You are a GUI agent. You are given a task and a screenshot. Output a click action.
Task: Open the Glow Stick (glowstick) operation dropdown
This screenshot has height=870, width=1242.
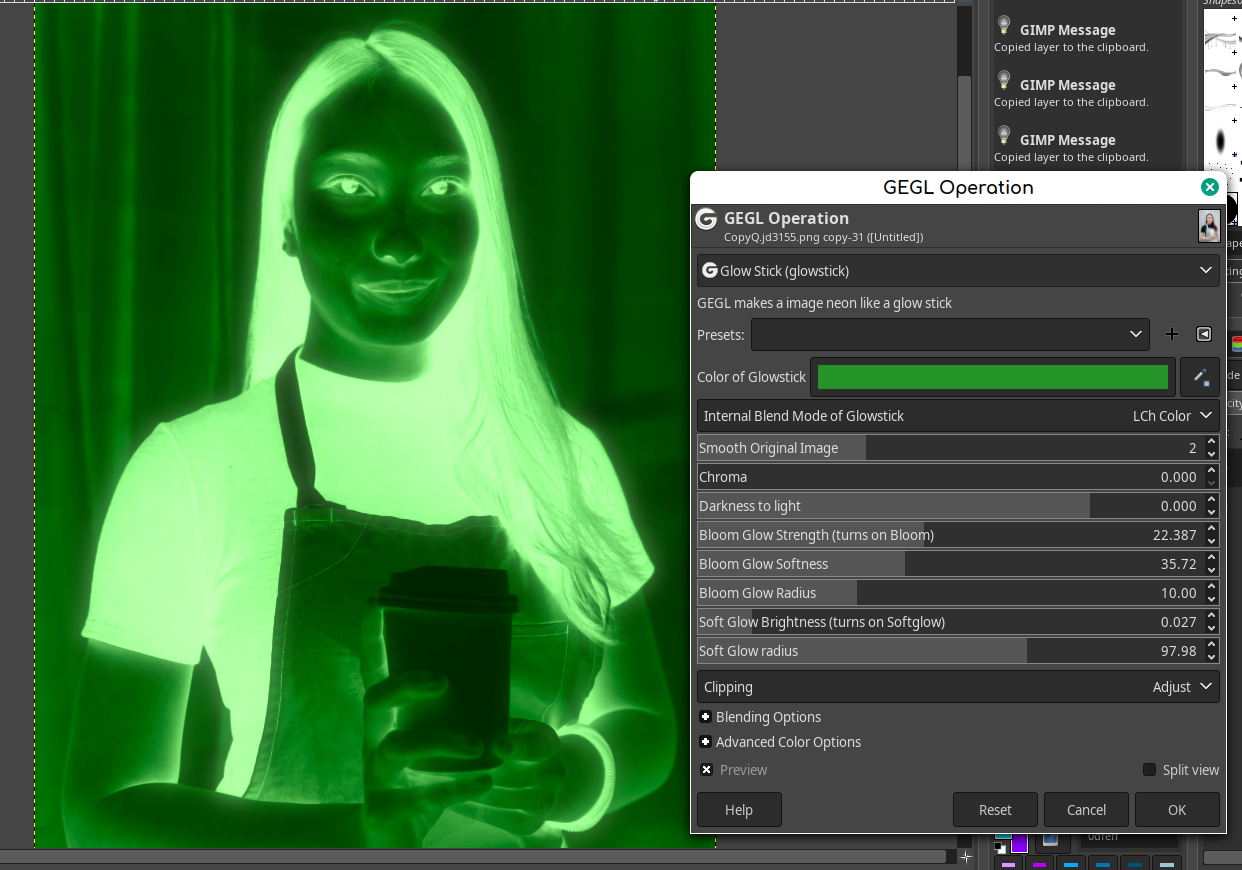click(958, 270)
